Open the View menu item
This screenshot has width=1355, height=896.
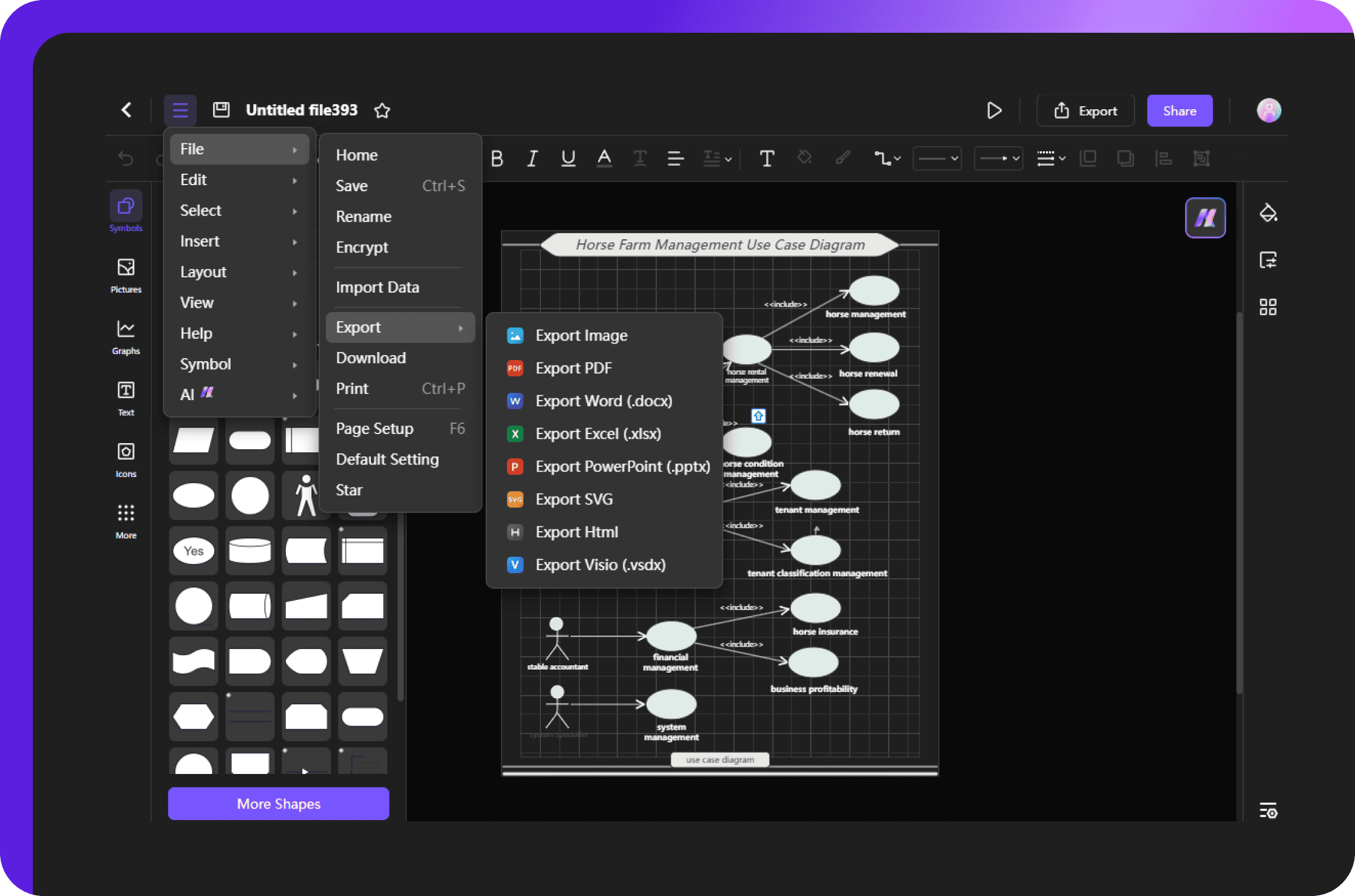pyautogui.click(x=239, y=303)
